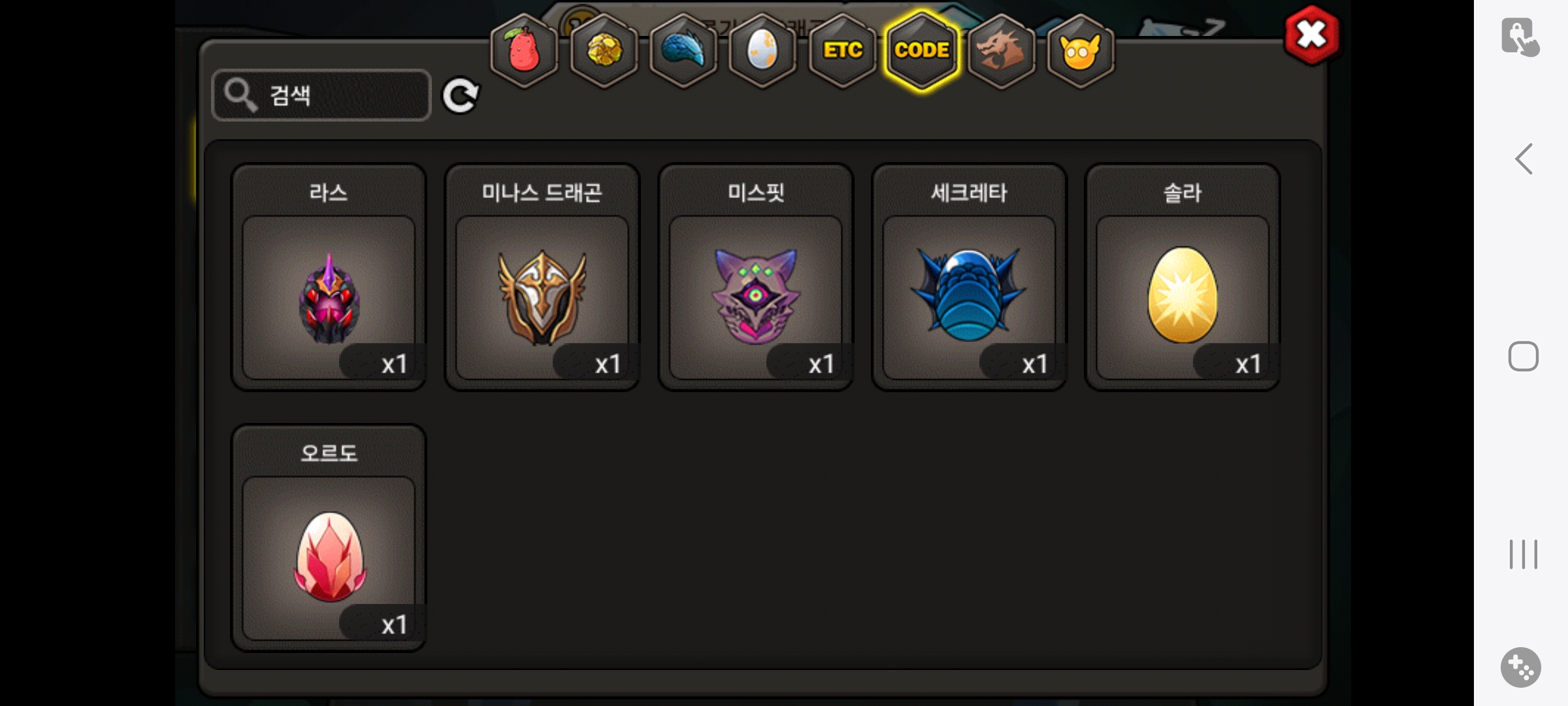Select the gold nugget category tab
1568x706 pixels.
tap(604, 50)
